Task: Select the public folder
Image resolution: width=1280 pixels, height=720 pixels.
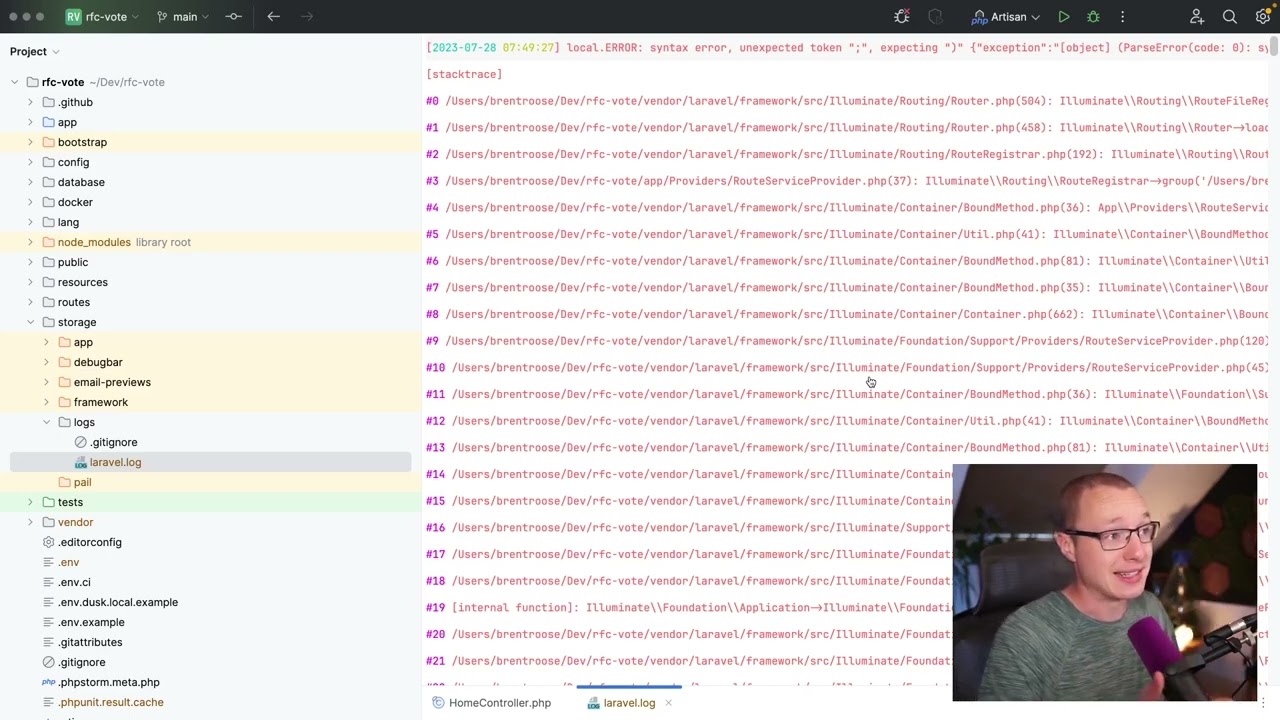Action: click(x=72, y=262)
